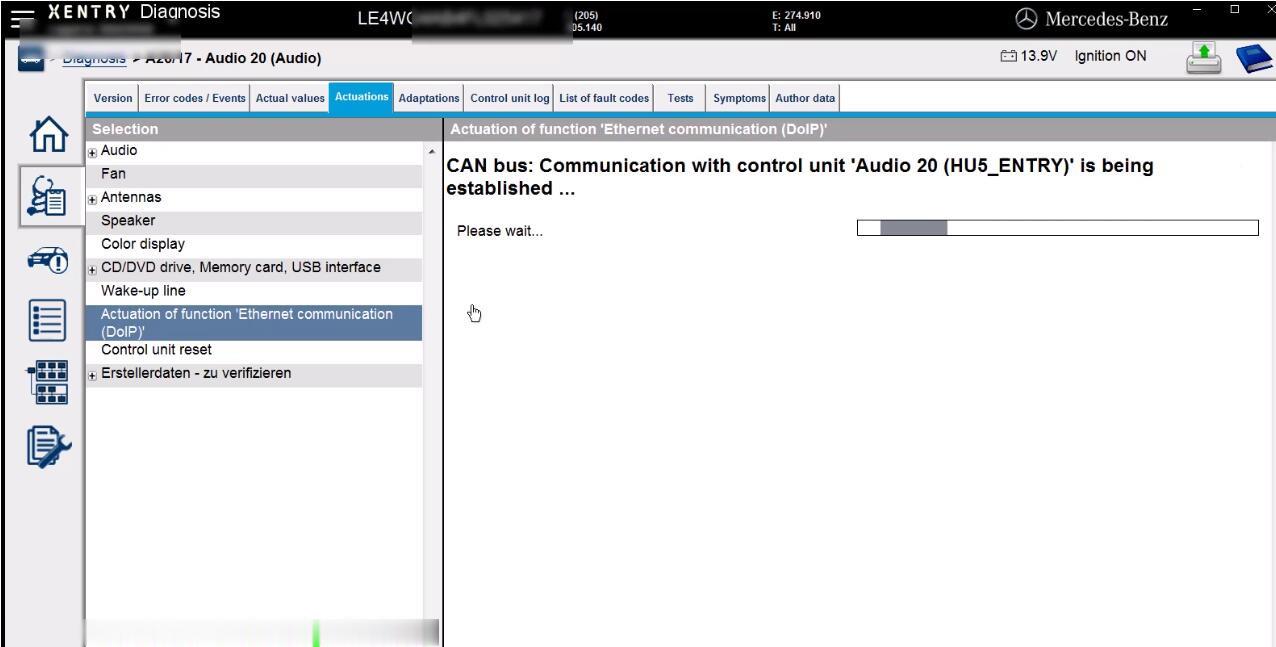Click the 13.9V voltage reading
Viewport: 1276px width, 647px height.
tap(1040, 56)
